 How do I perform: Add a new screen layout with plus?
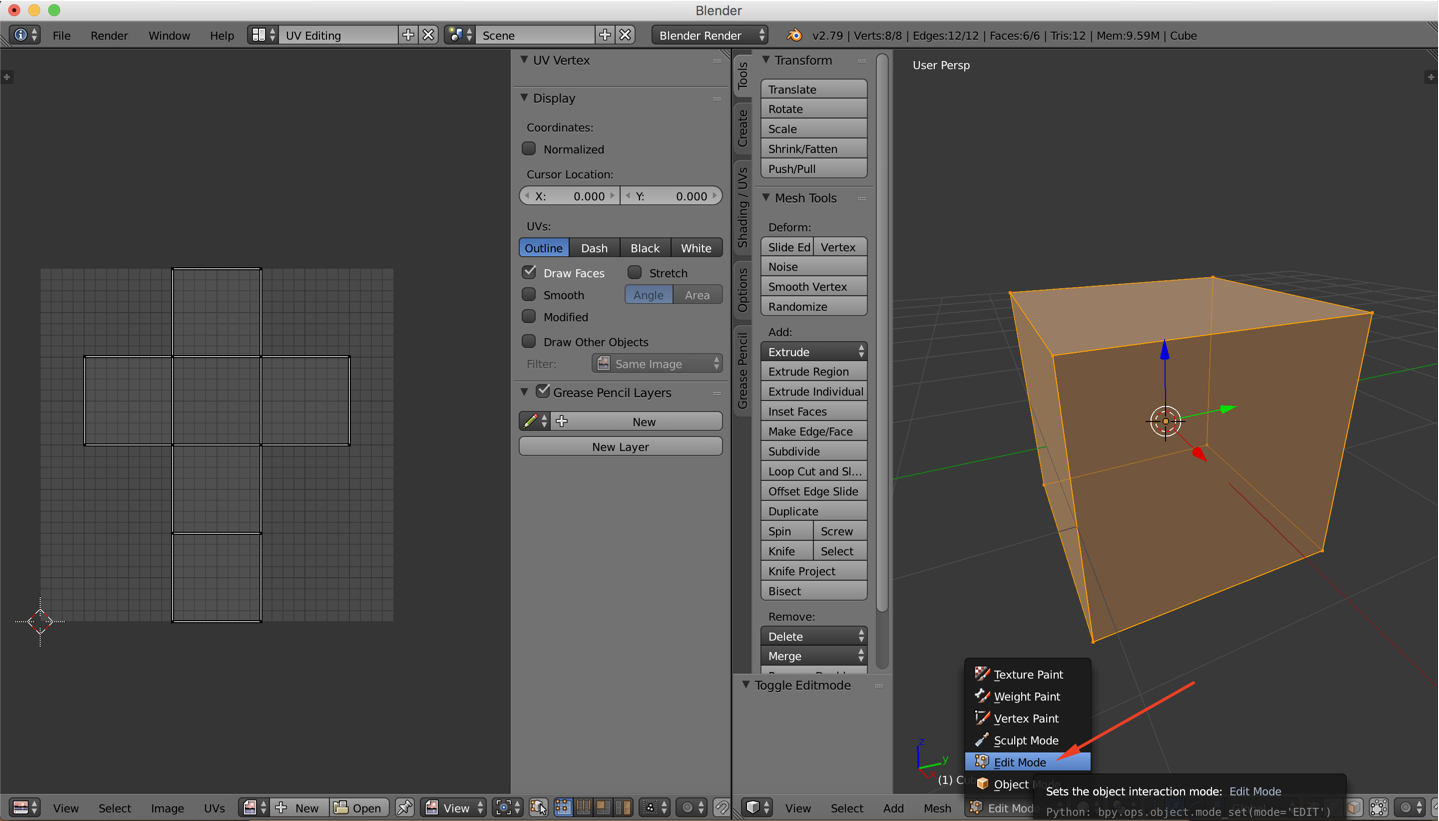[x=408, y=35]
